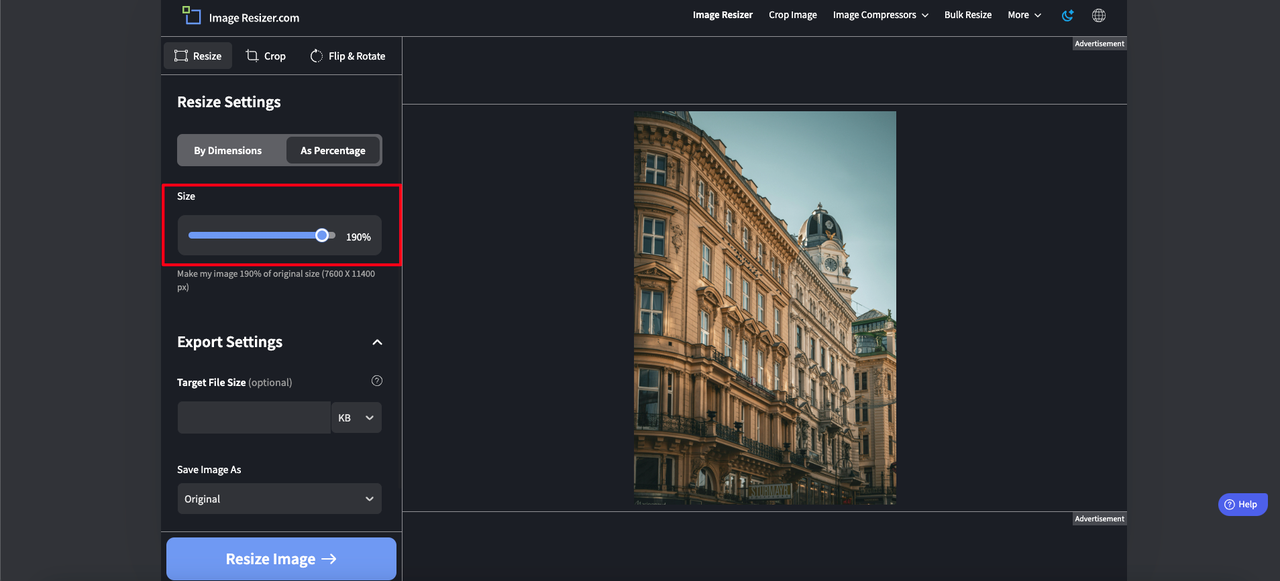Click the Resize Settings heading
Viewport: 1280px width, 581px height.
pyautogui.click(x=229, y=102)
